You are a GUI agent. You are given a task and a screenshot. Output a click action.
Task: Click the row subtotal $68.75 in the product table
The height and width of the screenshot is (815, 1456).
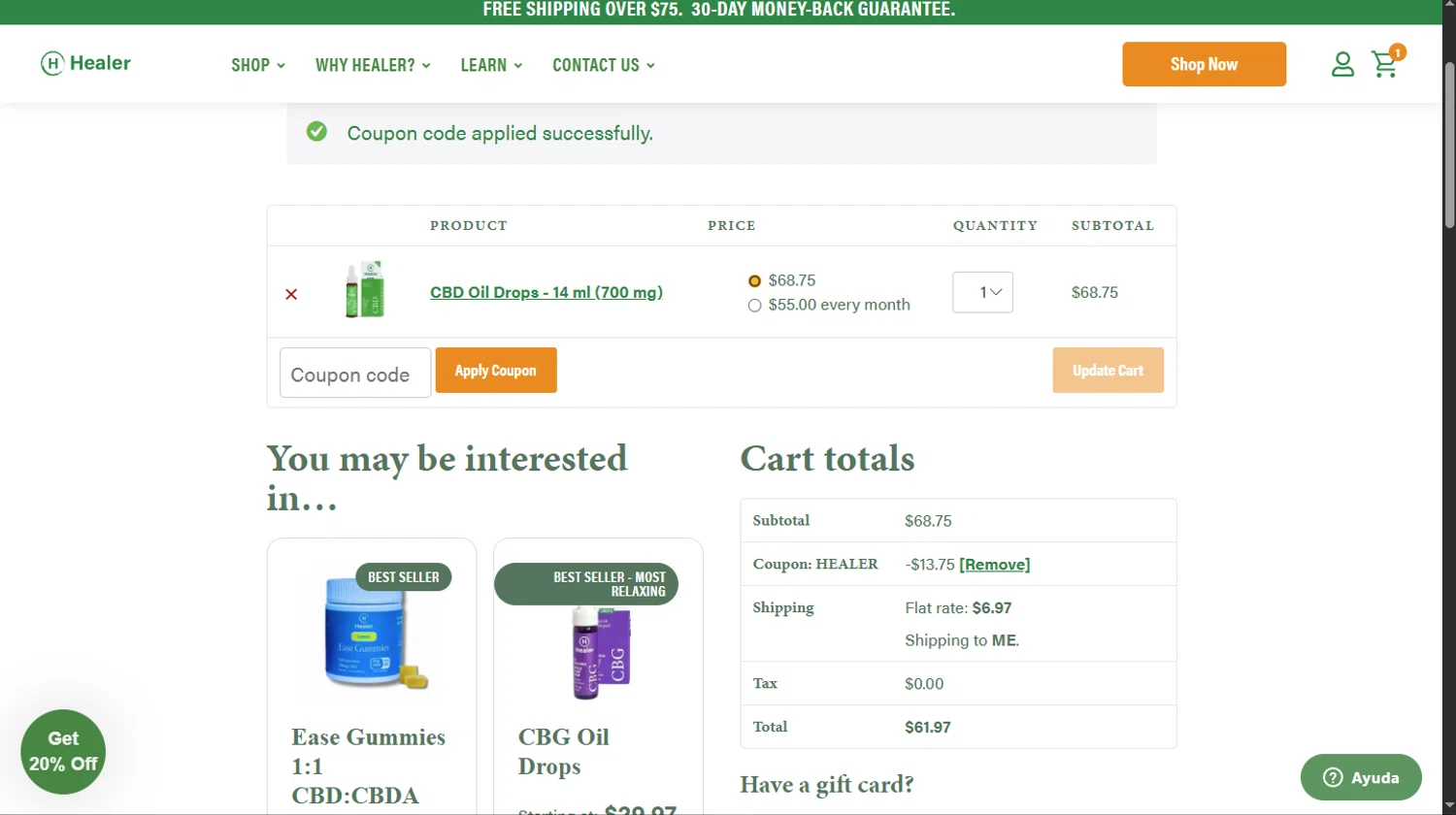(1095, 292)
